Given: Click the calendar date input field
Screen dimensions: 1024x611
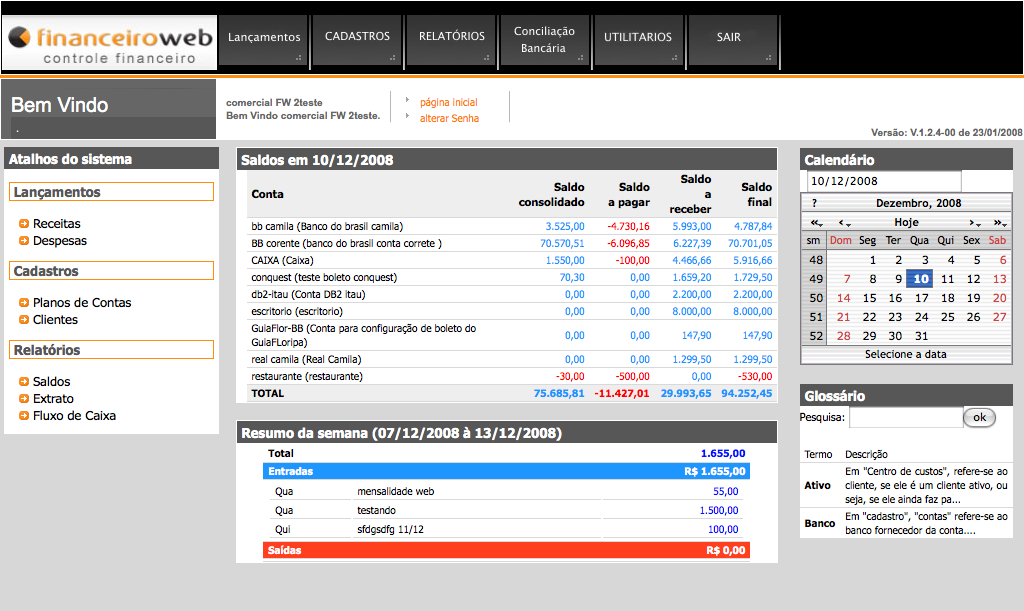Looking at the screenshot, I should 884,181.
